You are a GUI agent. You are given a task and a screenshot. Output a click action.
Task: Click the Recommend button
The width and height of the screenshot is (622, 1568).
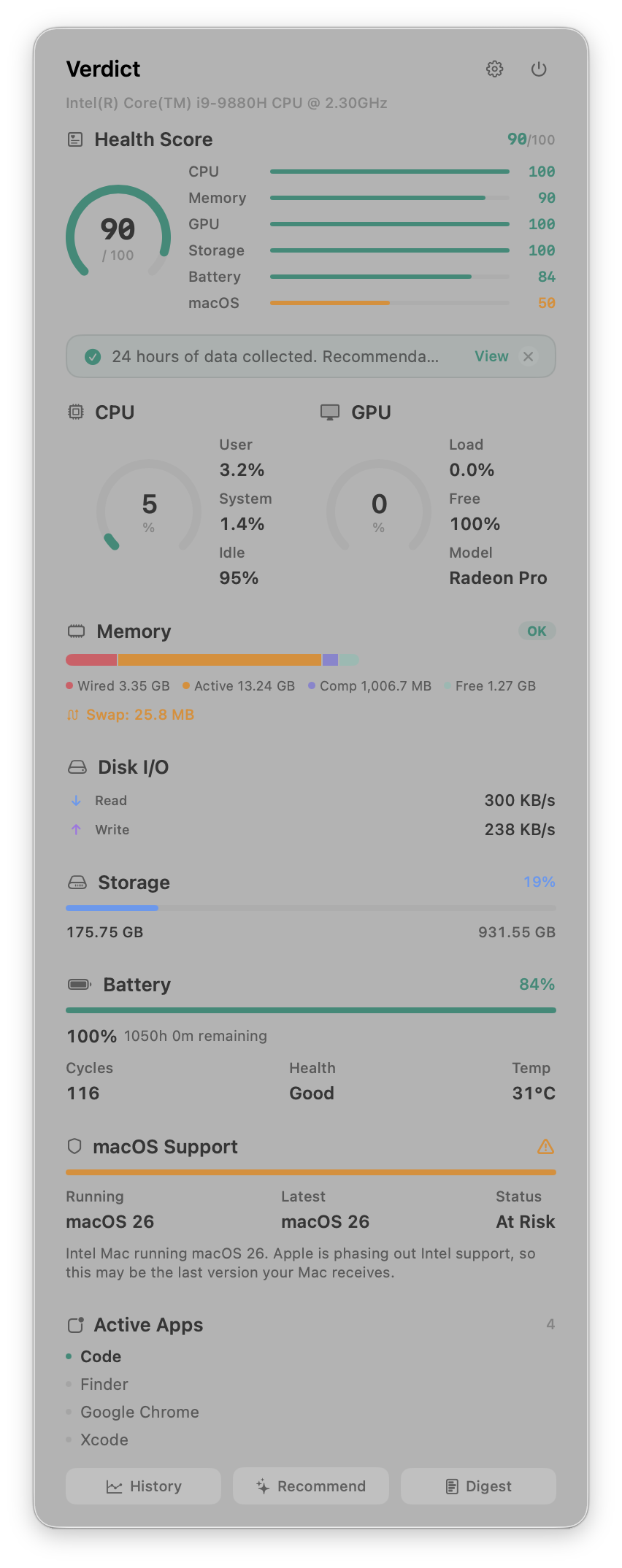coord(310,1486)
